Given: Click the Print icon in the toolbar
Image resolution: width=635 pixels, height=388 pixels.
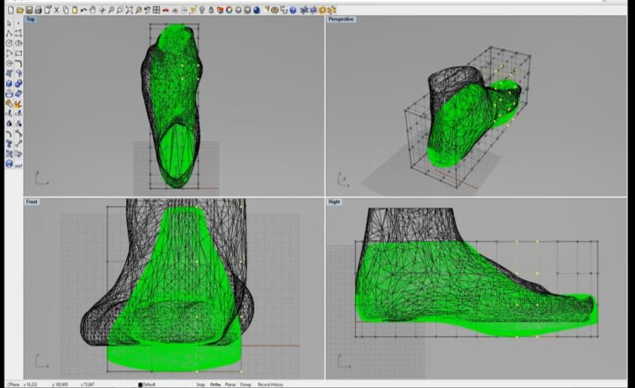Looking at the screenshot, I should [x=38, y=10].
